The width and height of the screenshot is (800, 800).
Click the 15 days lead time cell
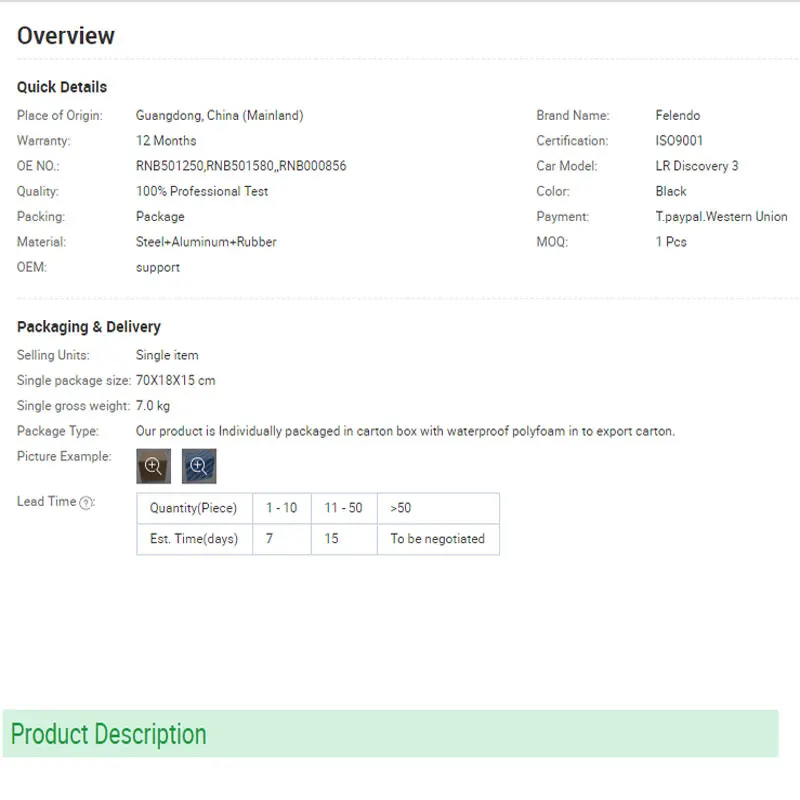pyautogui.click(x=344, y=539)
